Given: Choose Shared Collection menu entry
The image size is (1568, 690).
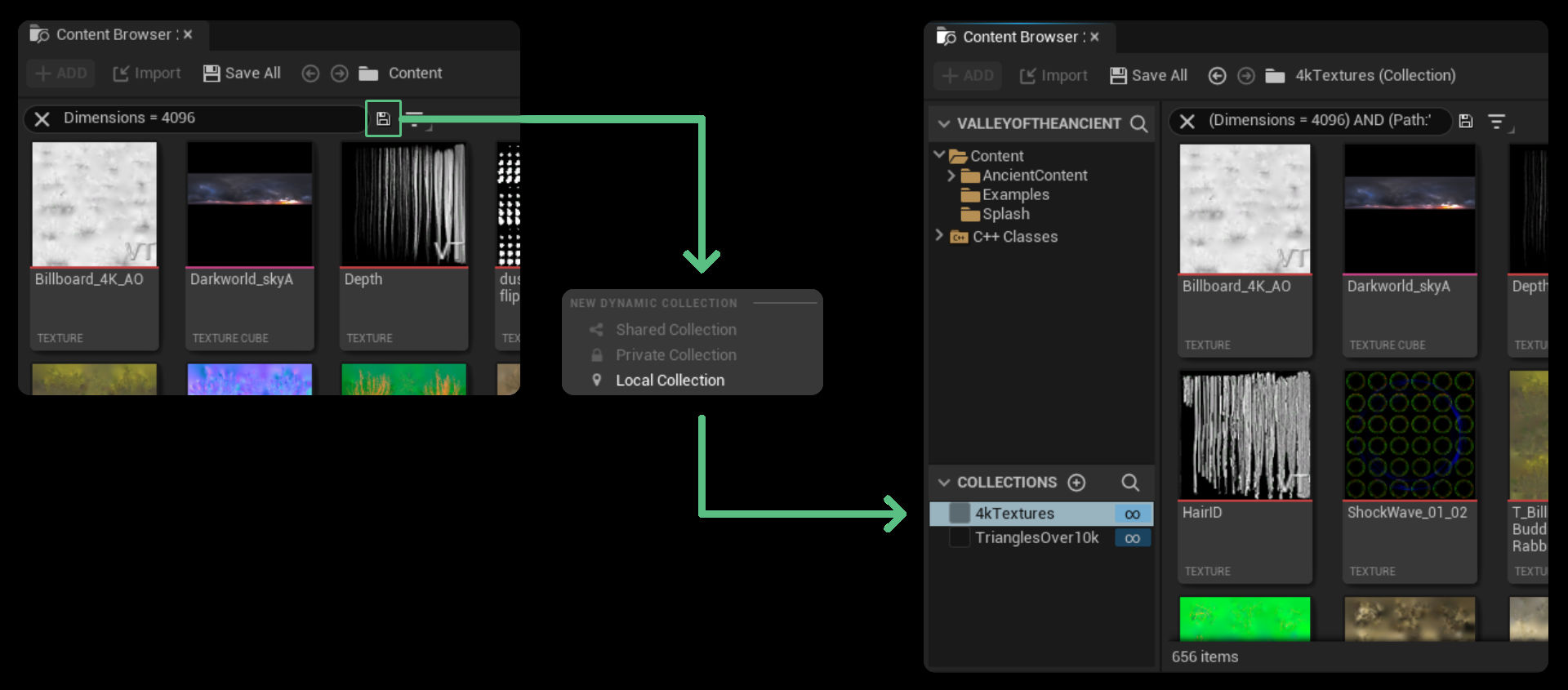Looking at the screenshot, I should [675, 330].
